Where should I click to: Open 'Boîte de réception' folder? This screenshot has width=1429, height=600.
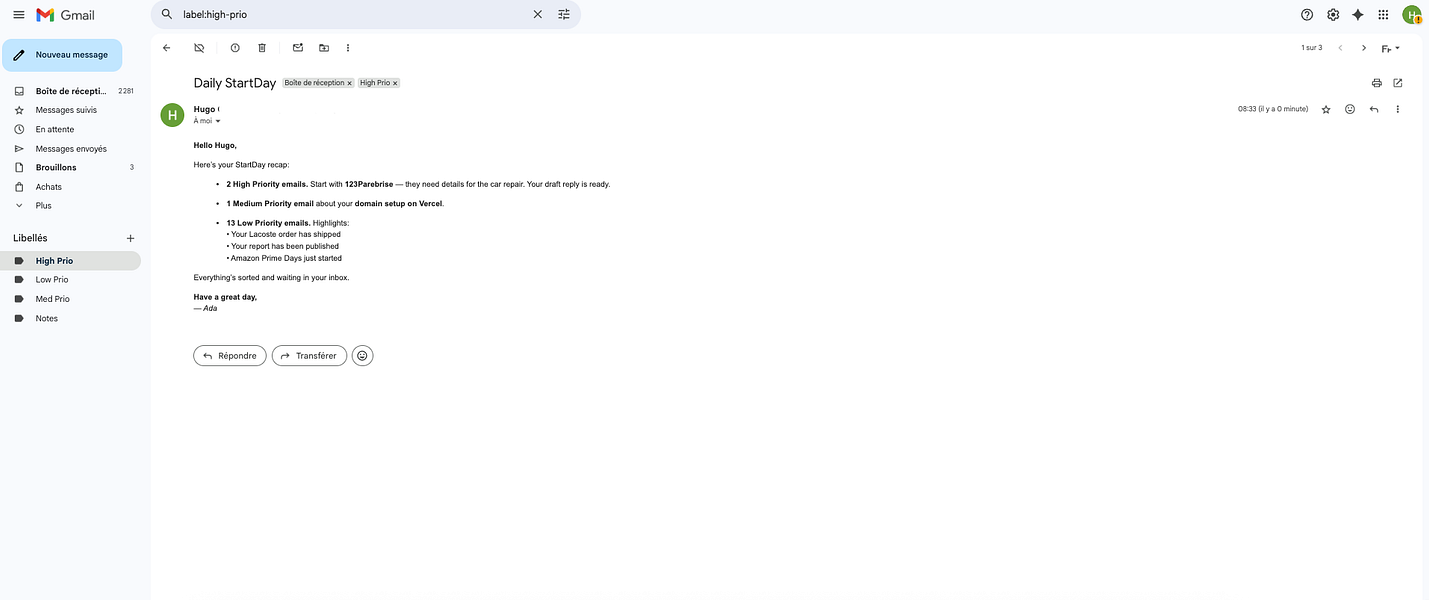[70, 91]
